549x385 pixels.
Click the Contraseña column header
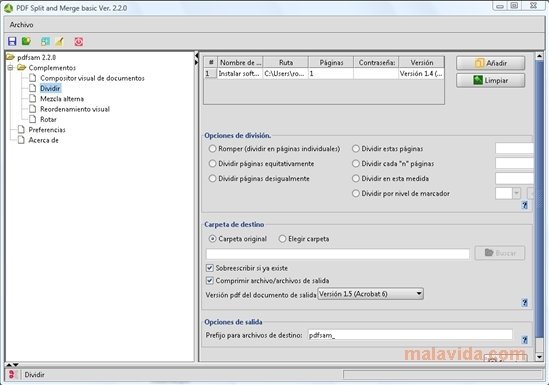[x=376, y=62]
